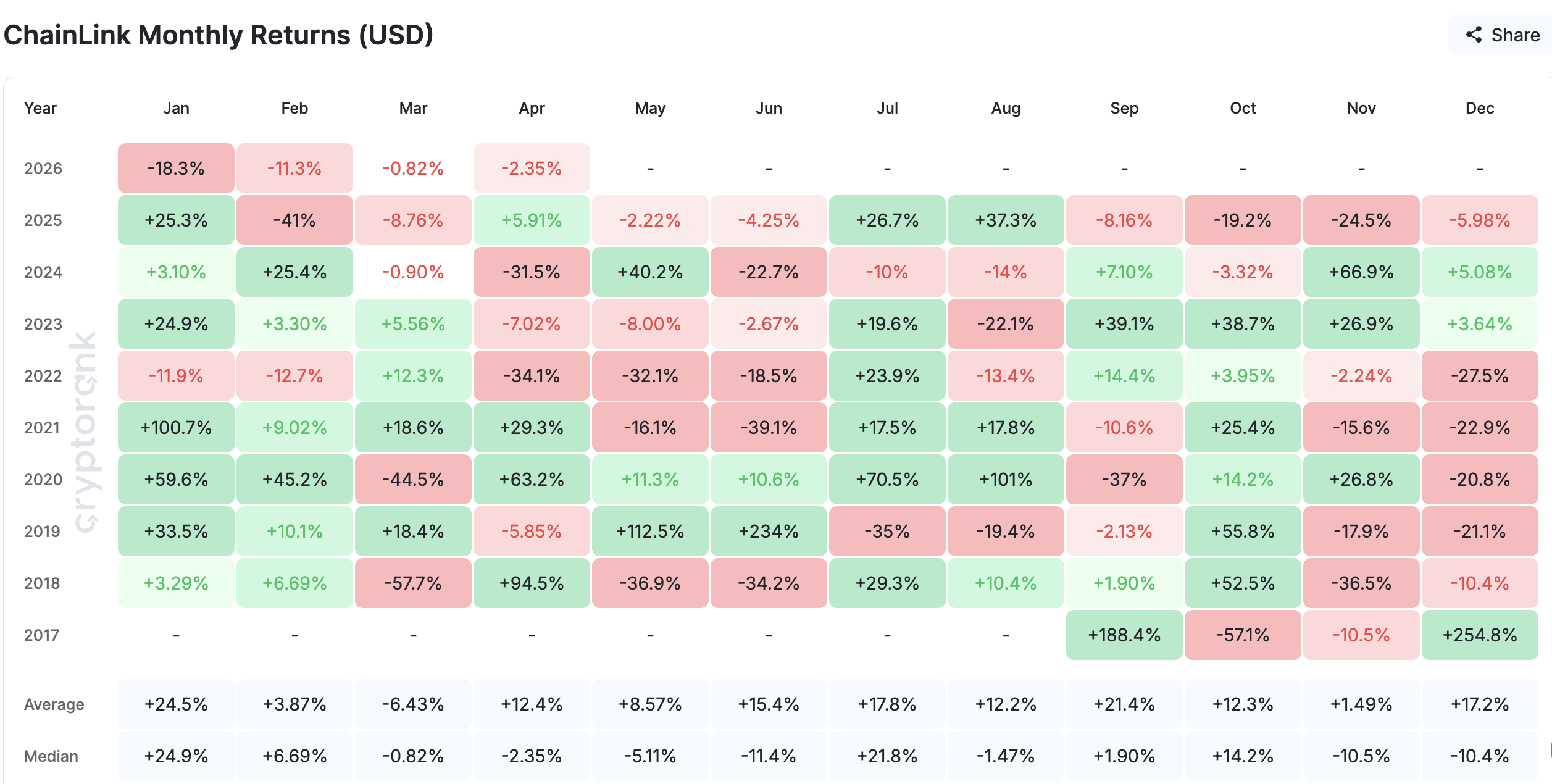
Task: Select the 2018 March -57.7% cell
Action: coord(413,583)
